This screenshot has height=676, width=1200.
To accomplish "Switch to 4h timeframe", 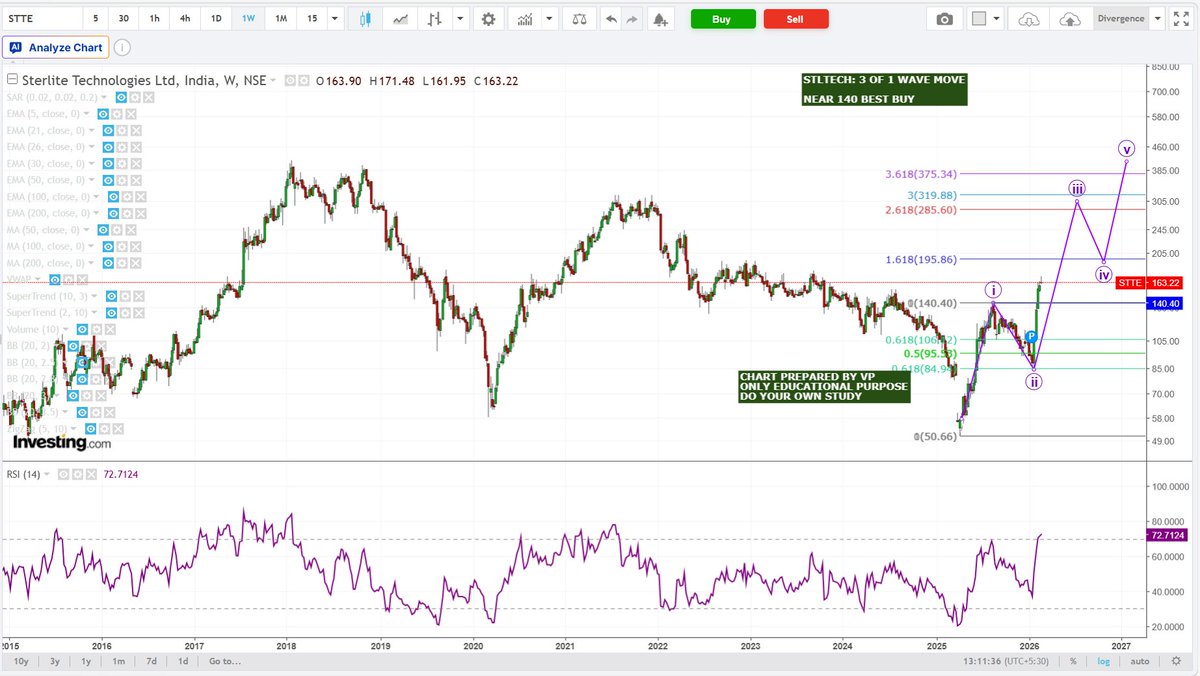I will pyautogui.click(x=186, y=19).
